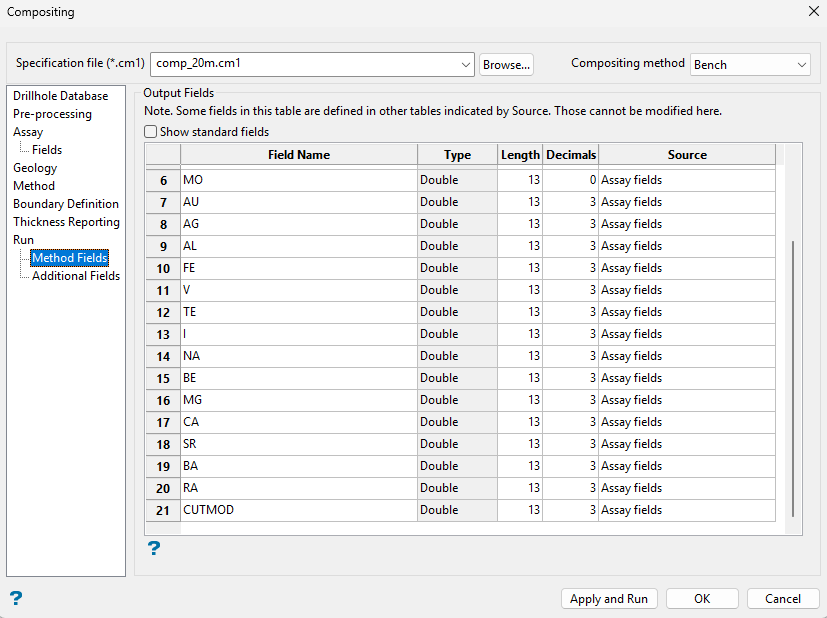Viewport: 827px width, 618px height.
Task: Click the AU field name cell
Action: 299,202
